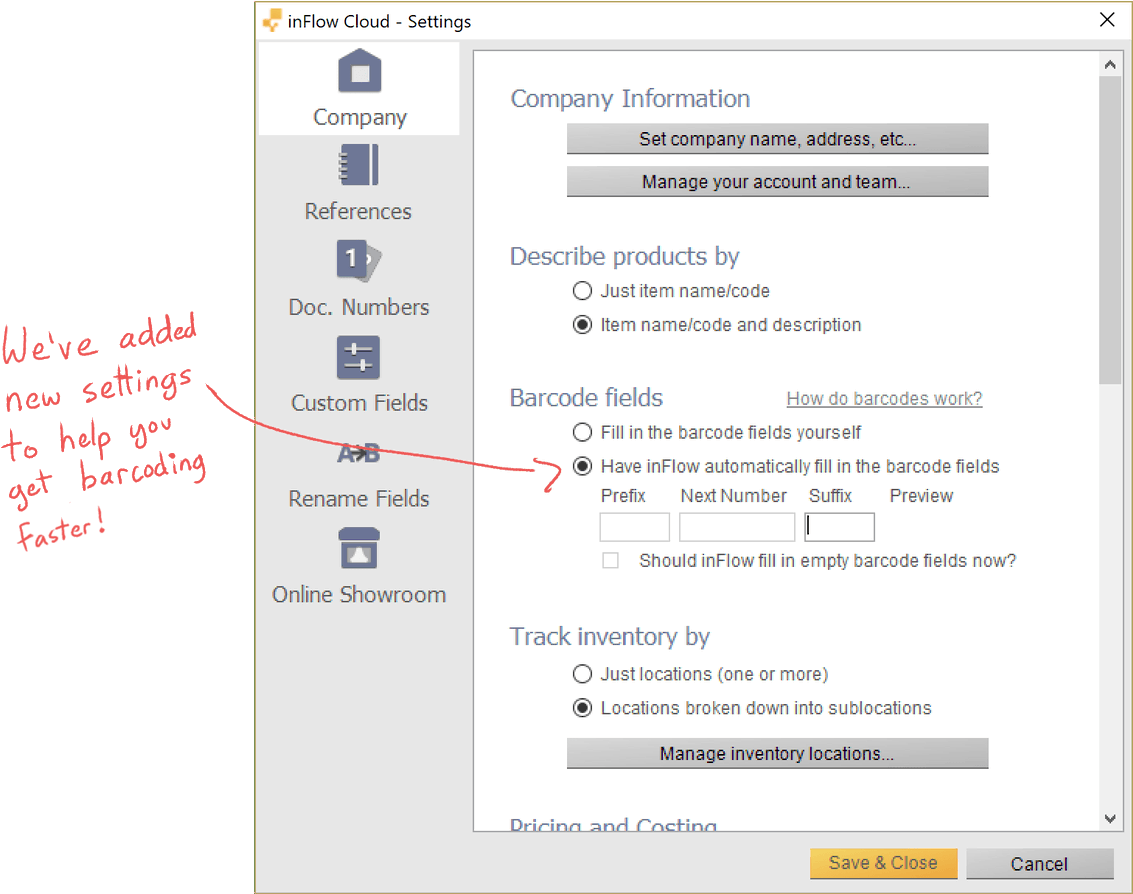This screenshot has width=1133, height=894.
Task: Click 'Manage inventory locations...' button
Action: [777, 753]
